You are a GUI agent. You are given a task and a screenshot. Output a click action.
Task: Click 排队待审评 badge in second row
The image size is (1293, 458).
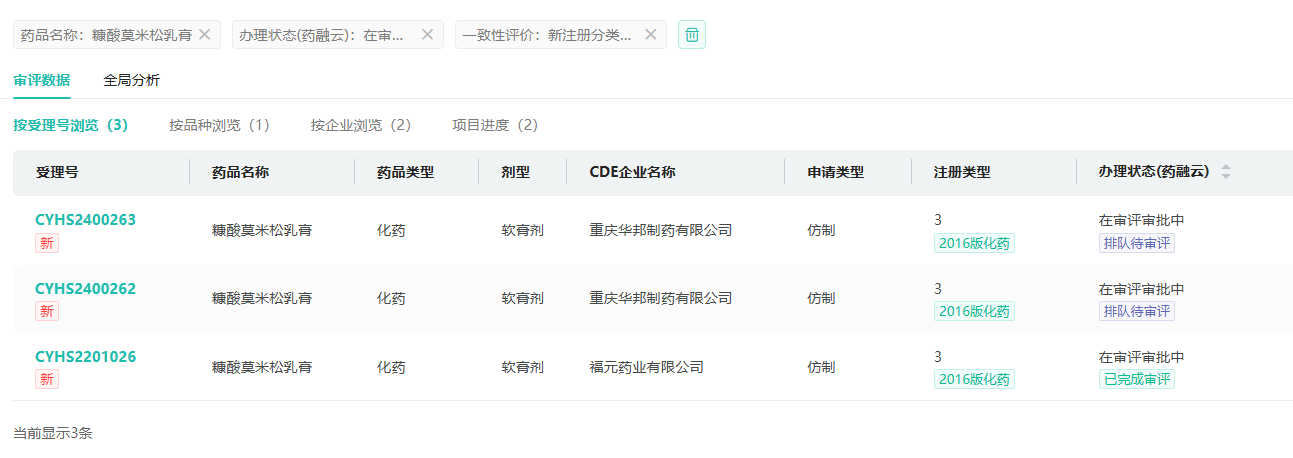(1137, 311)
